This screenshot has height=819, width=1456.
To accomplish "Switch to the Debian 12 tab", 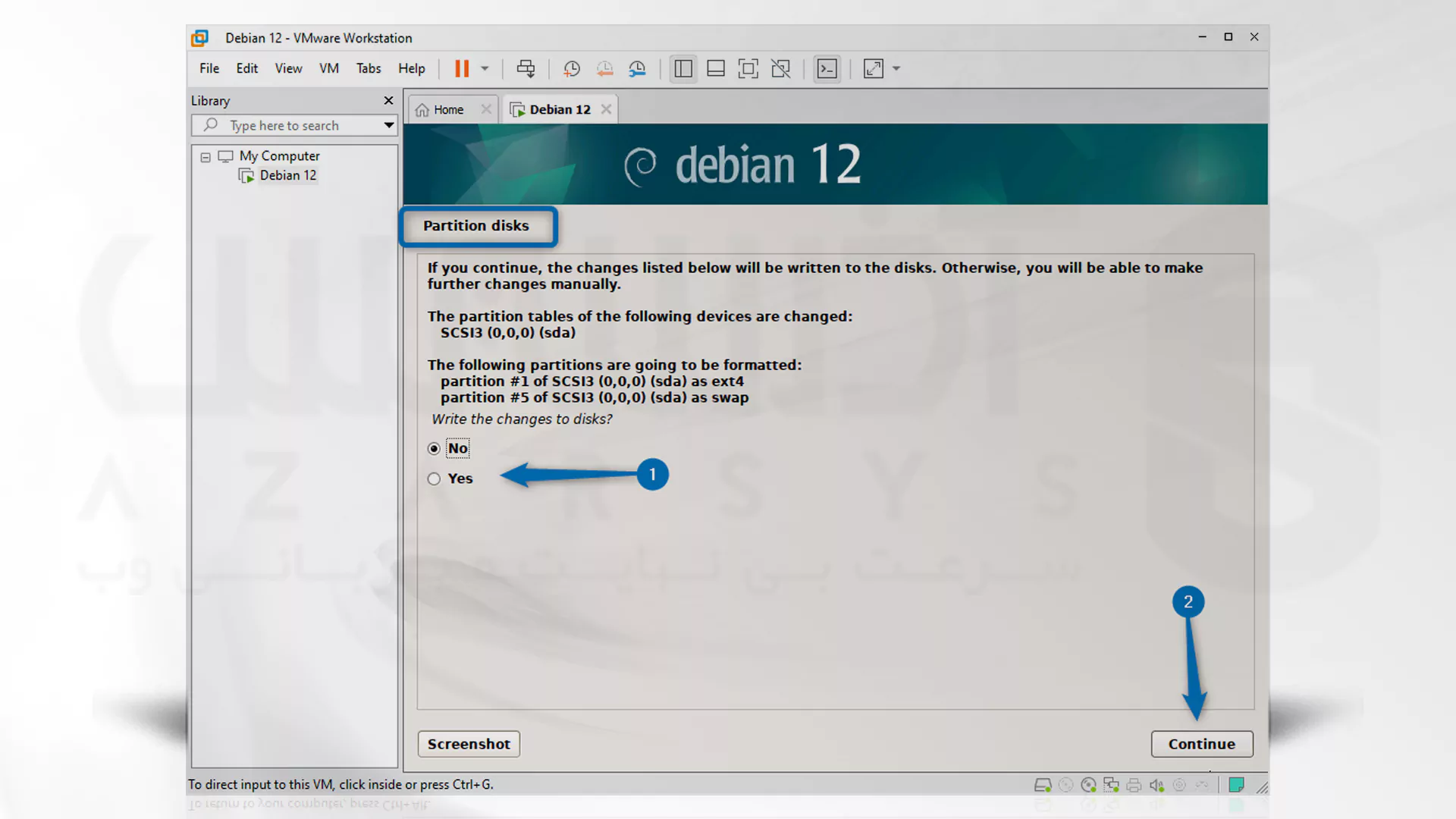I will click(x=560, y=109).
